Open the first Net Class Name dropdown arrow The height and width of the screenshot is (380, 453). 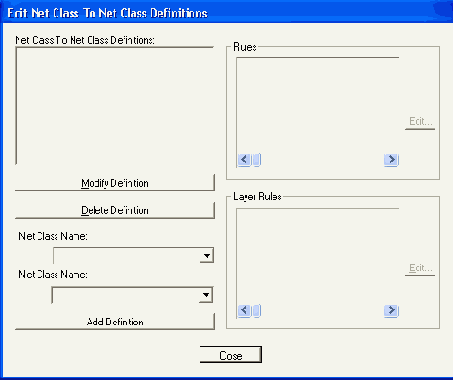click(207, 256)
